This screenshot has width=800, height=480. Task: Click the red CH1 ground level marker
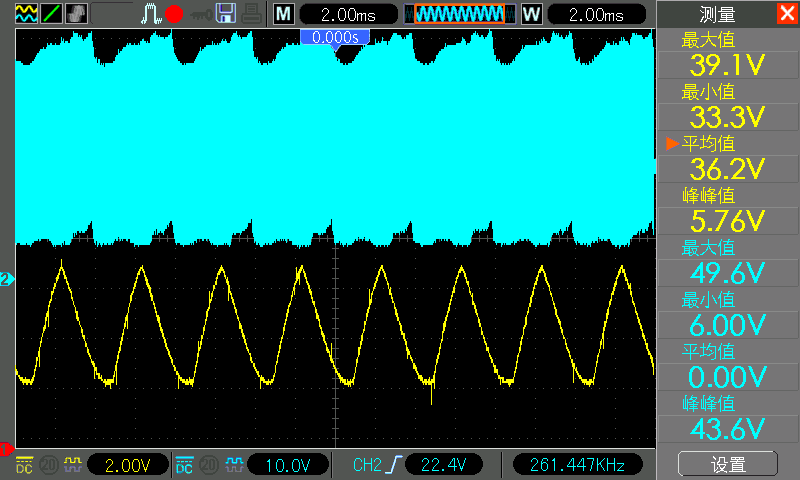7,449
